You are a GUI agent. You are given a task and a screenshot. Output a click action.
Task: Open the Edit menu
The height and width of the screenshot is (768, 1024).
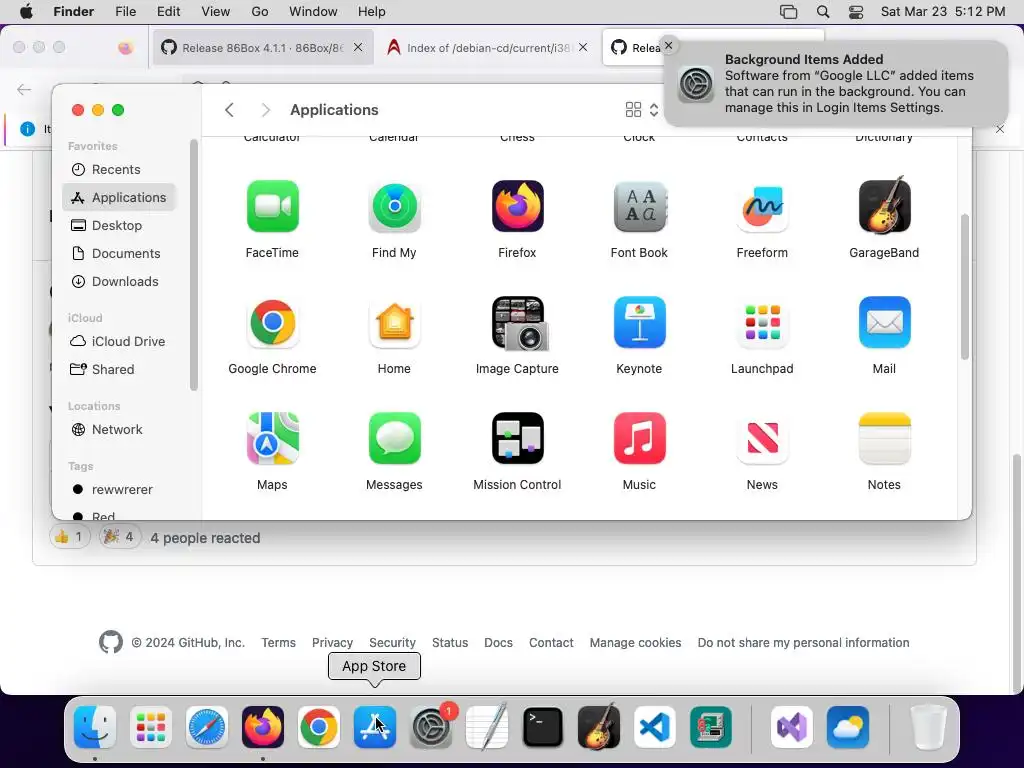click(x=168, y=12)
